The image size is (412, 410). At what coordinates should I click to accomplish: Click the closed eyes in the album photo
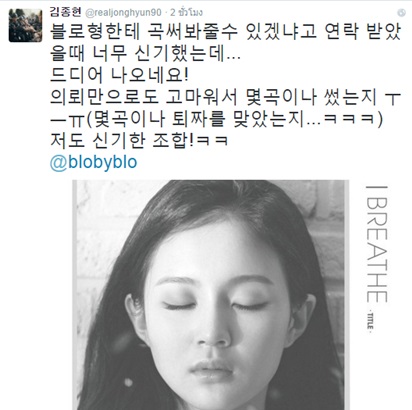click(x=215, y=304)
